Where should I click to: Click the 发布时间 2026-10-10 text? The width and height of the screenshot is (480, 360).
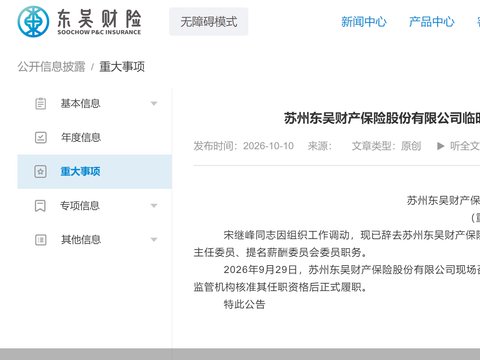[244, 146]
